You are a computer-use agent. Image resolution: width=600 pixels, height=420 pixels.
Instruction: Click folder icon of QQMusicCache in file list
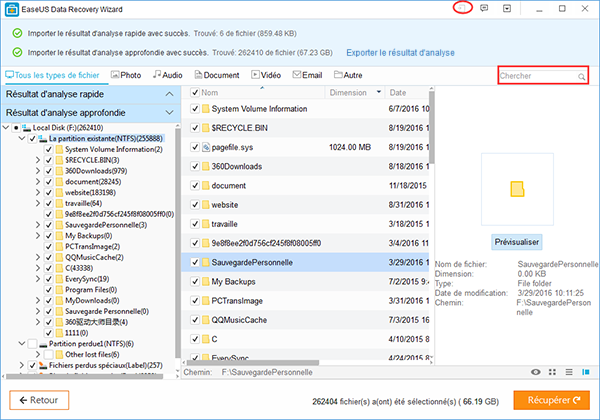tap(206, 320)
